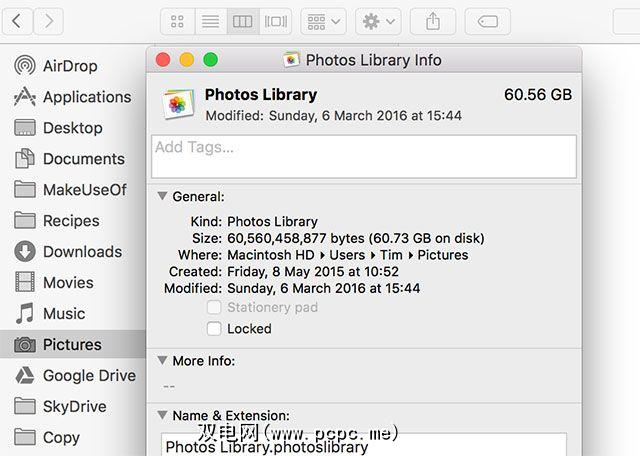Viewport: 640px width, 456px height.
Task: Collapse the General section triangle
Action: (x=162, y=197)
